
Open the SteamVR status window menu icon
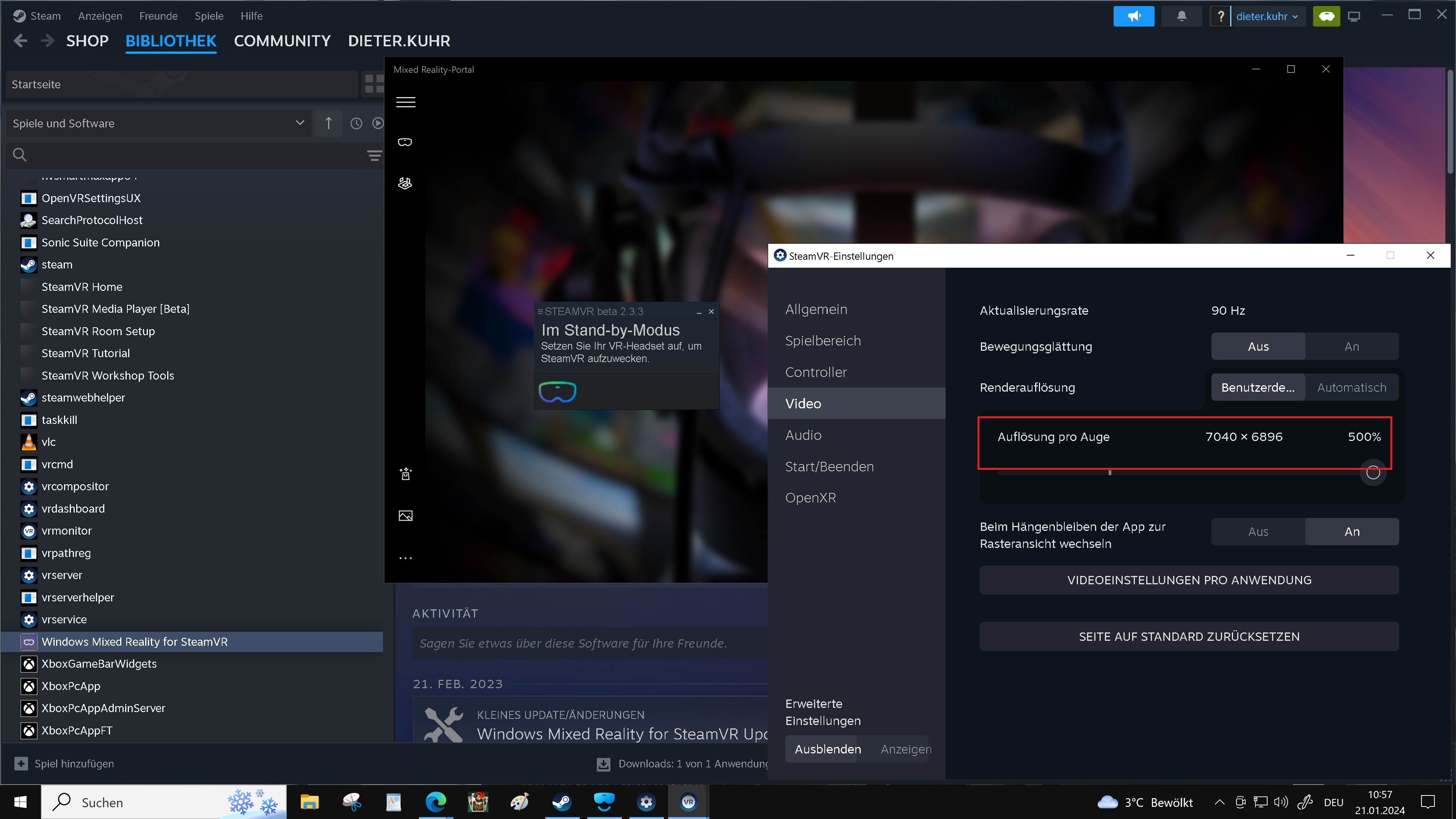point(540,311)
